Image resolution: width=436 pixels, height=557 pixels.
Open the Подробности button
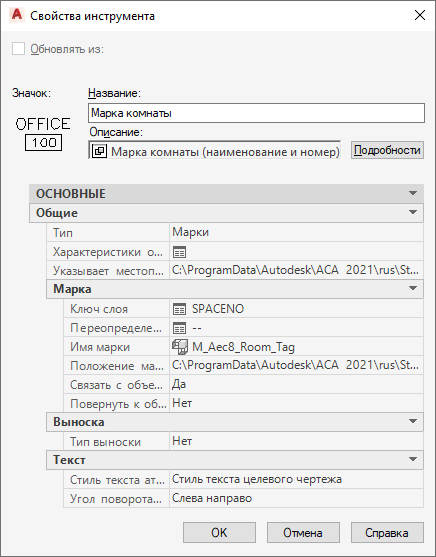(387, 150)
